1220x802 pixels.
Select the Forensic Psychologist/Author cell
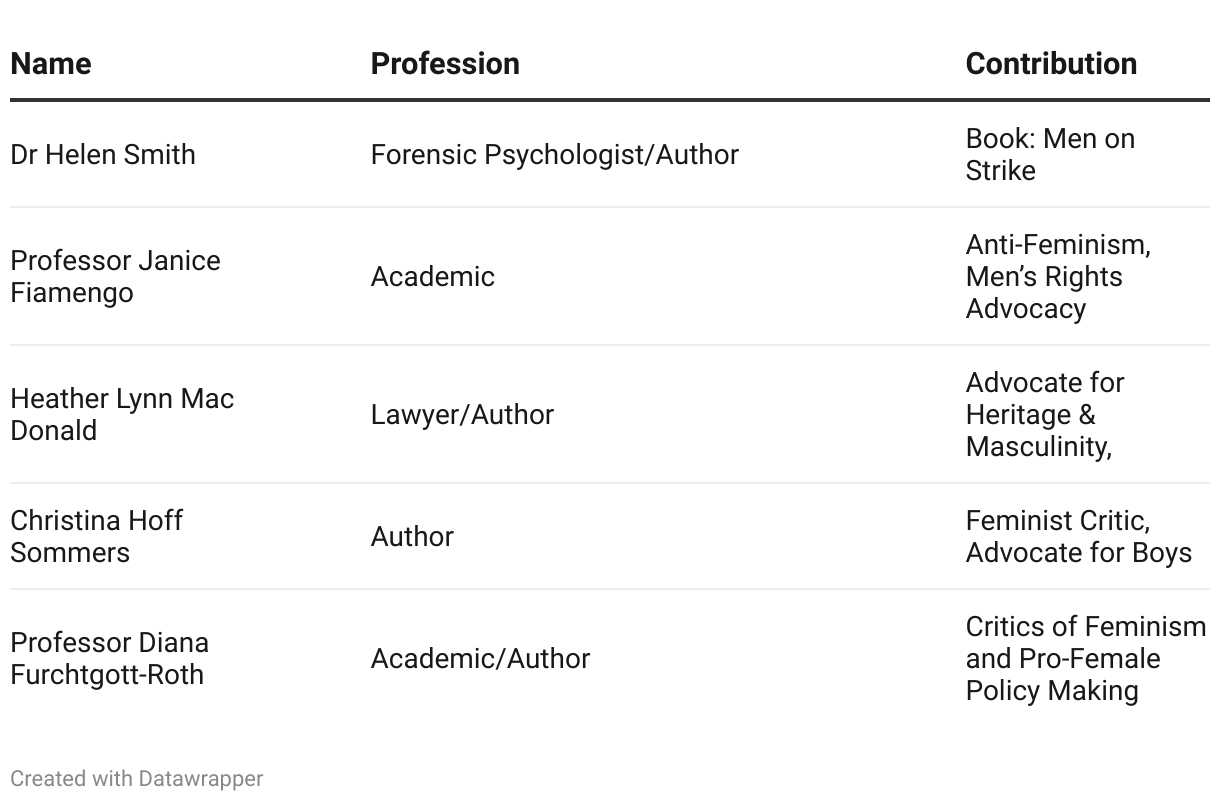click(555, 154)
